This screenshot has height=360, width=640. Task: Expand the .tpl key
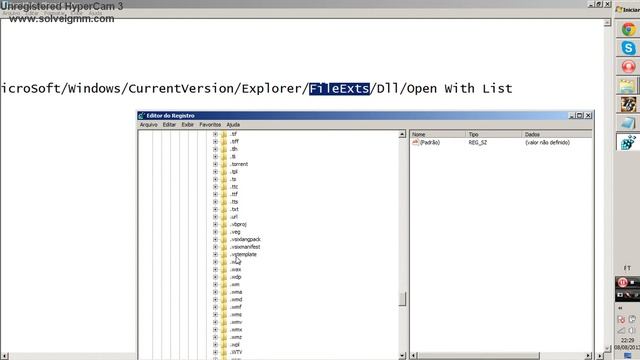tap(215, 172)
